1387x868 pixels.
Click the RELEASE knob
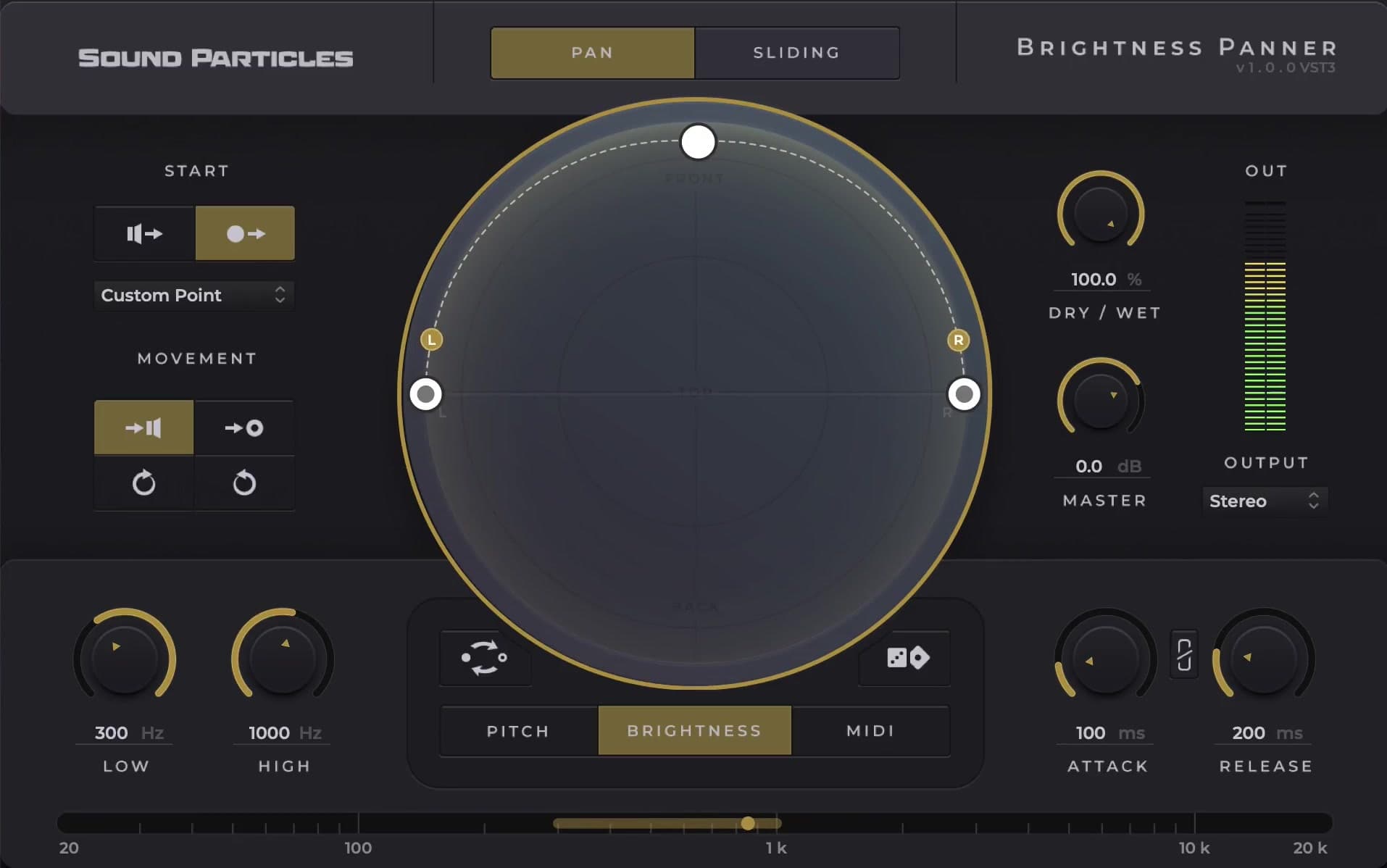[1264, 659]
